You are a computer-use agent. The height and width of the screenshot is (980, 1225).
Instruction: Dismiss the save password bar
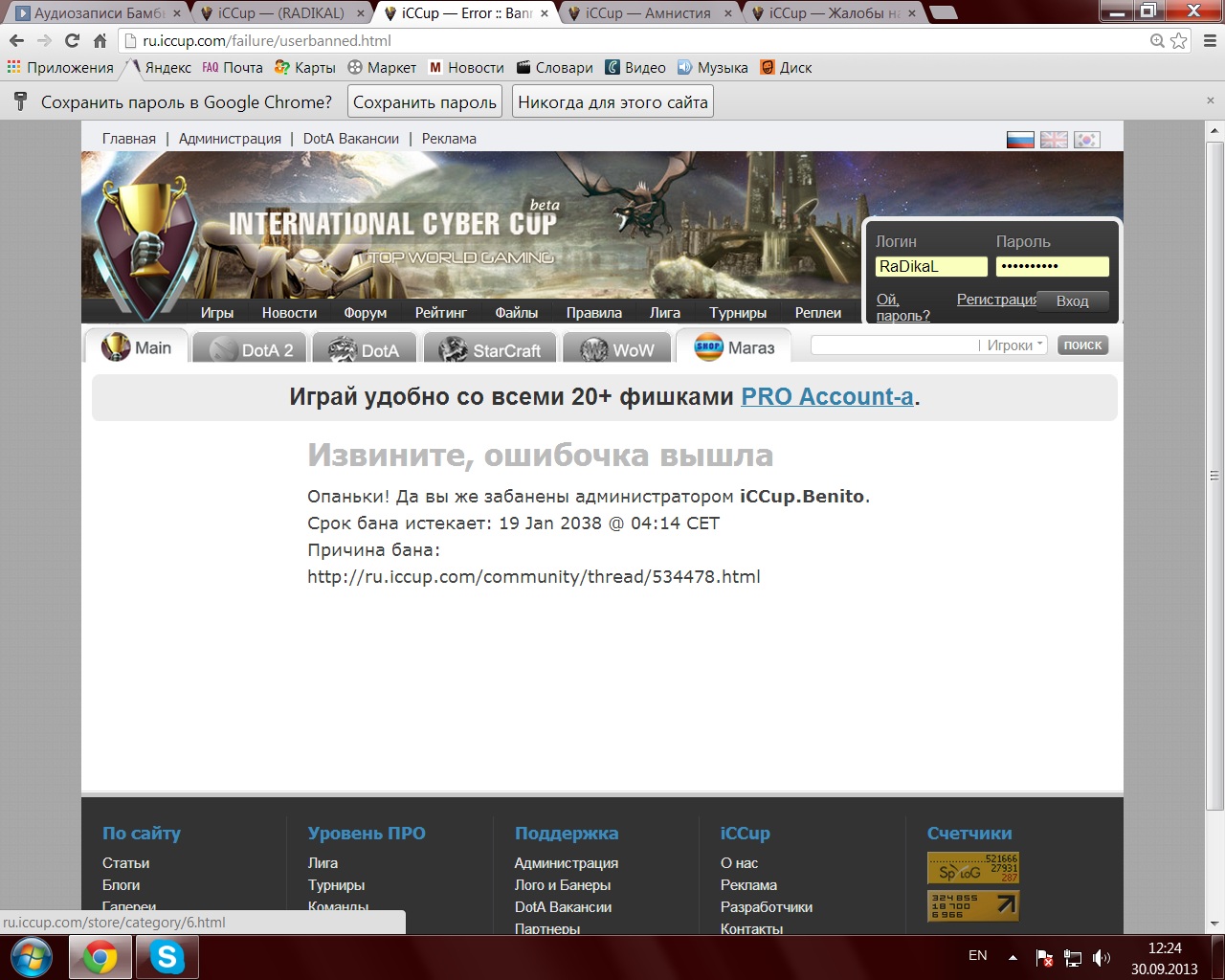click(x=1210, y=100)
